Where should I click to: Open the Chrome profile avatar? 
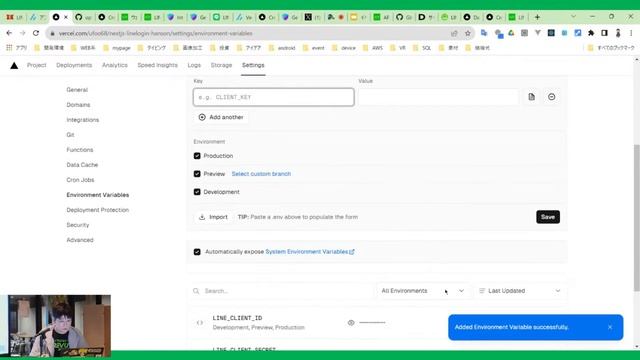click(618, 33)
